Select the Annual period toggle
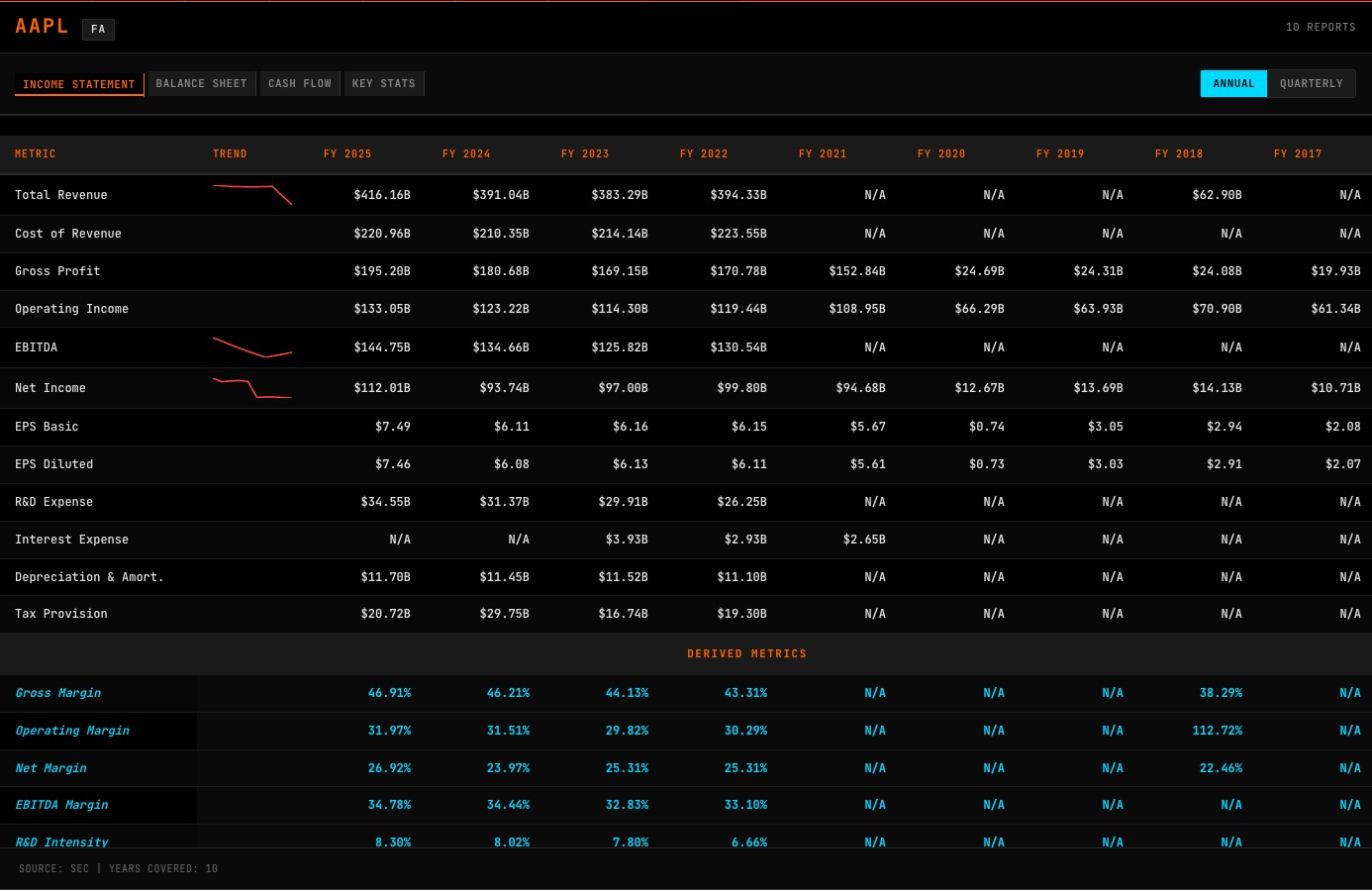The height and width of the screenshot is (890, 1372). pos(1233,84)
